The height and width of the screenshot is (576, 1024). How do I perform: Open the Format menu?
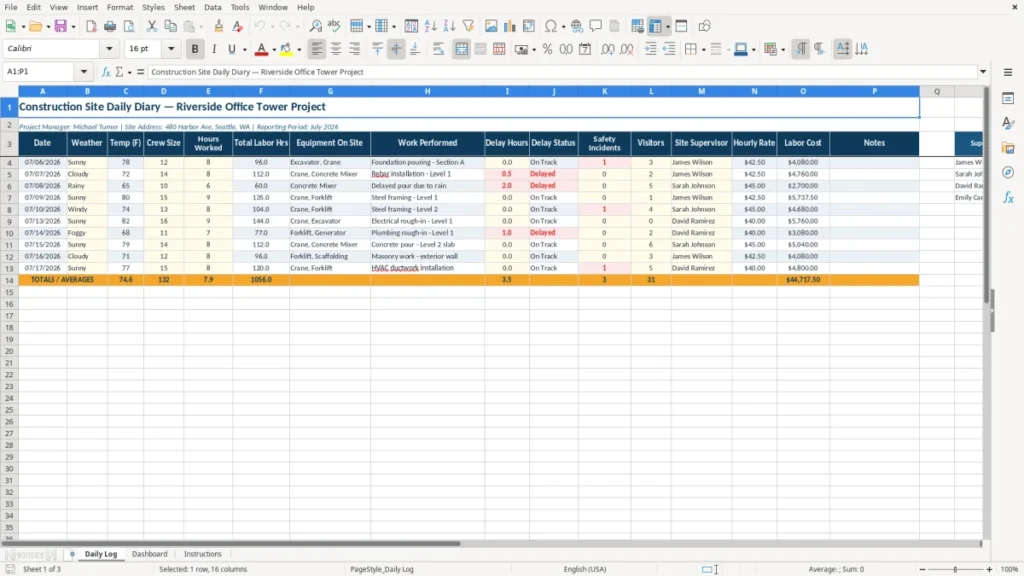click(x=120, y=7)
